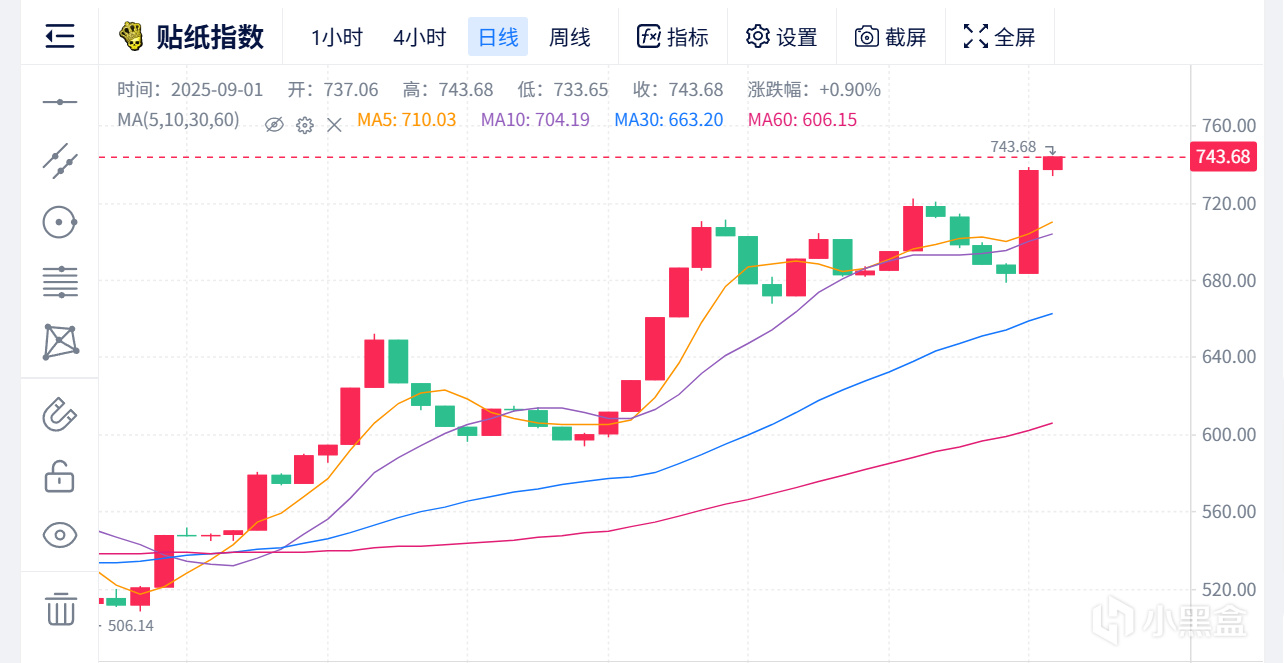
Task: Collapse the left drawing toolbar via menu icon
Action: [60, 38]
